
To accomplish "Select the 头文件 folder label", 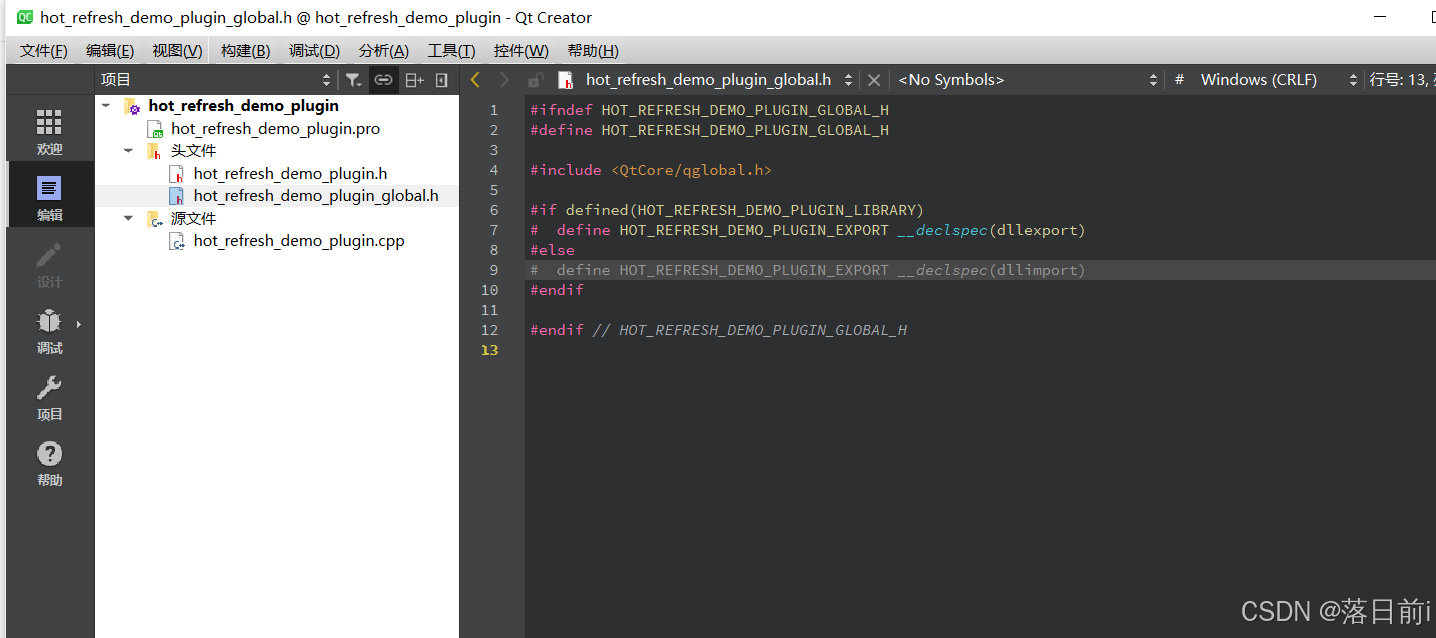I will point(193,150).
